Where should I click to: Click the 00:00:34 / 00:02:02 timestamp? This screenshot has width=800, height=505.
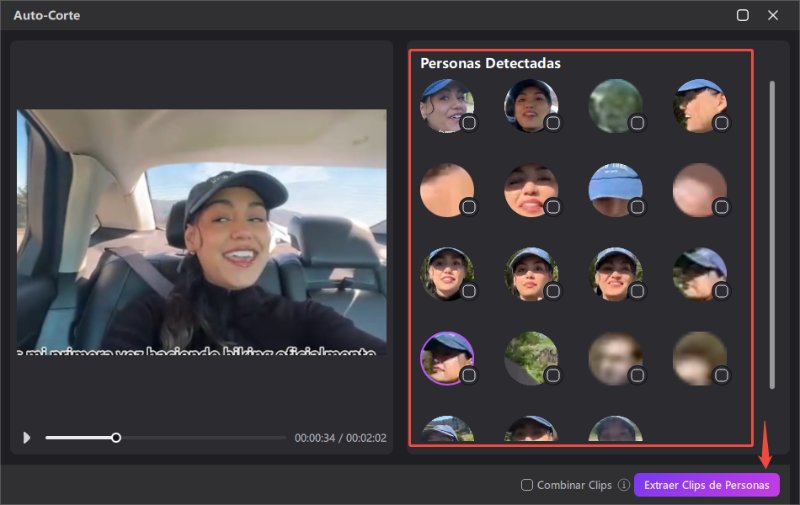[340, 438]
